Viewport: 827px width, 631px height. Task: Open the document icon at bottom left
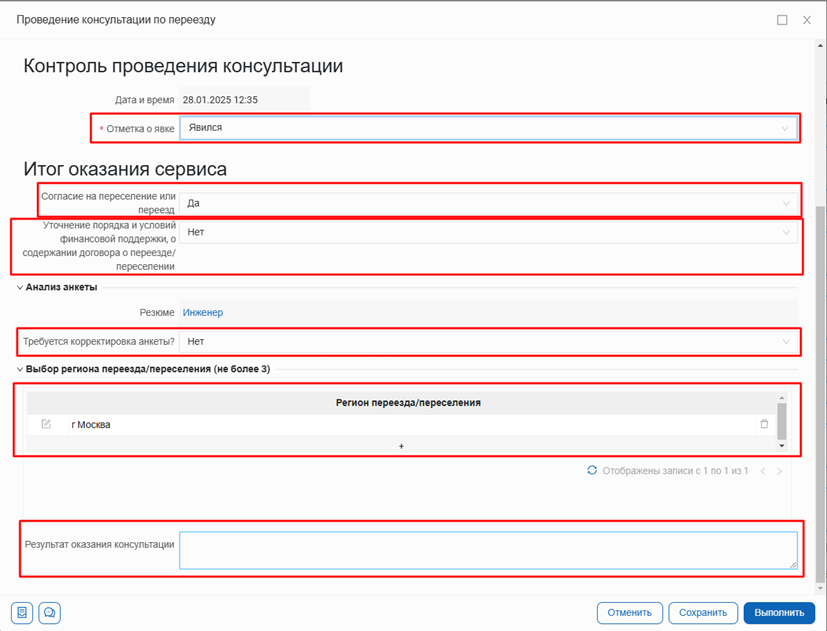click(x=22, y=612)
